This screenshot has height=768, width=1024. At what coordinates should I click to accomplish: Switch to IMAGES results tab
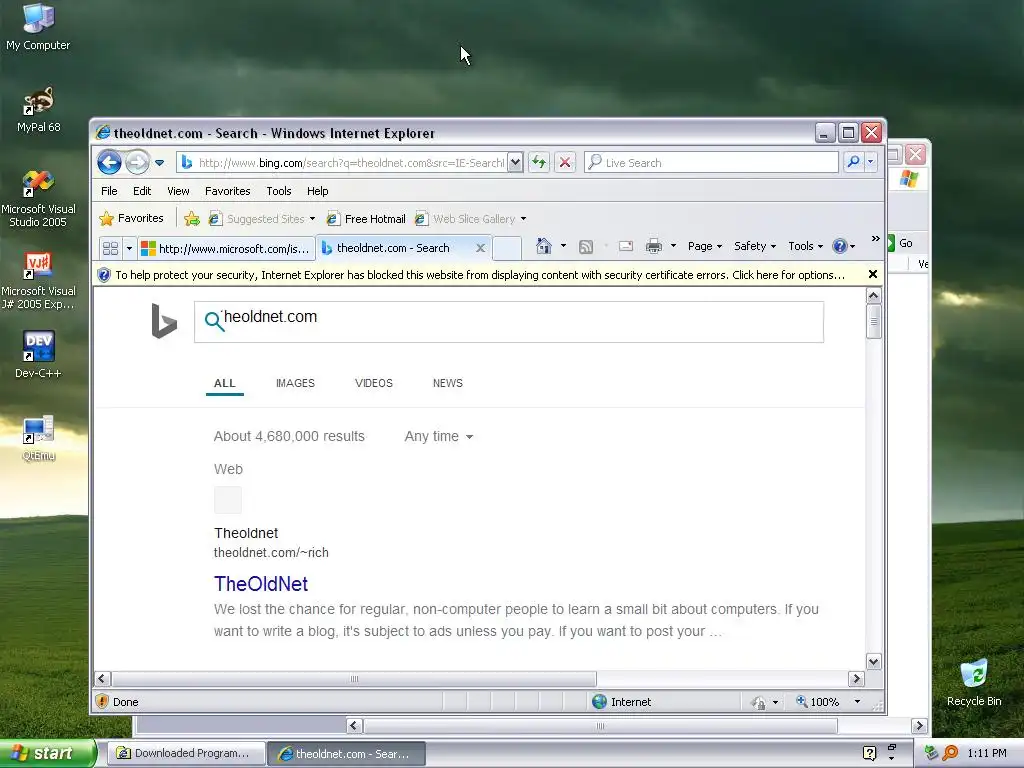(x=295, y=383)
